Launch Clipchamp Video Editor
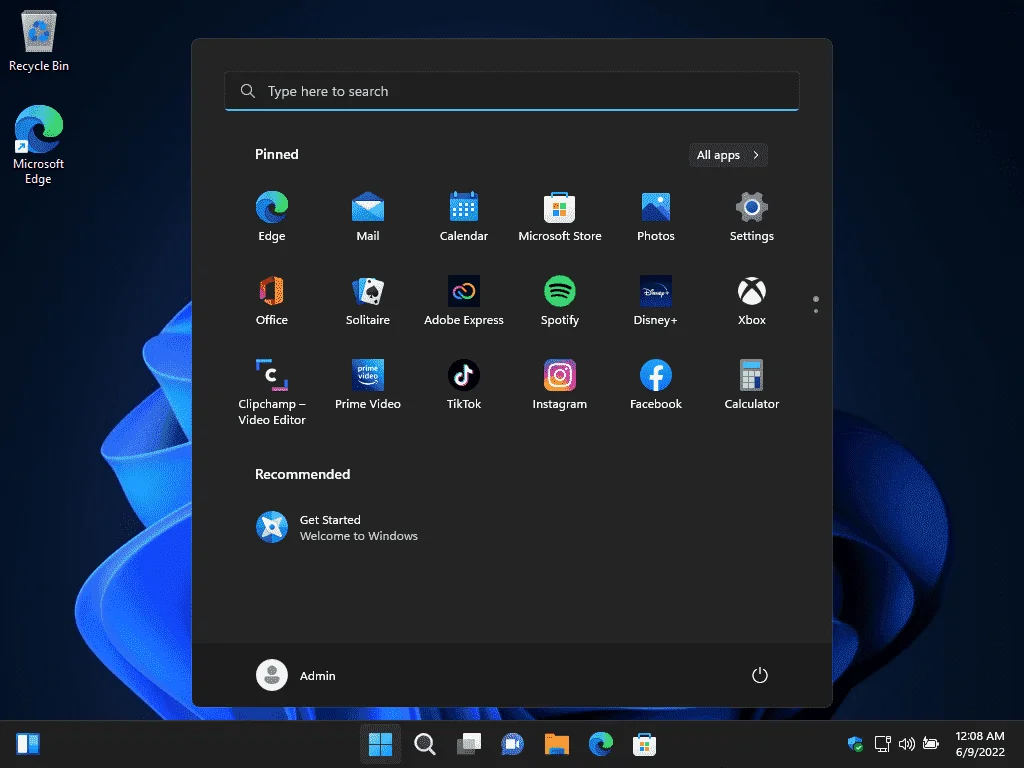 [x=272, y=392]
